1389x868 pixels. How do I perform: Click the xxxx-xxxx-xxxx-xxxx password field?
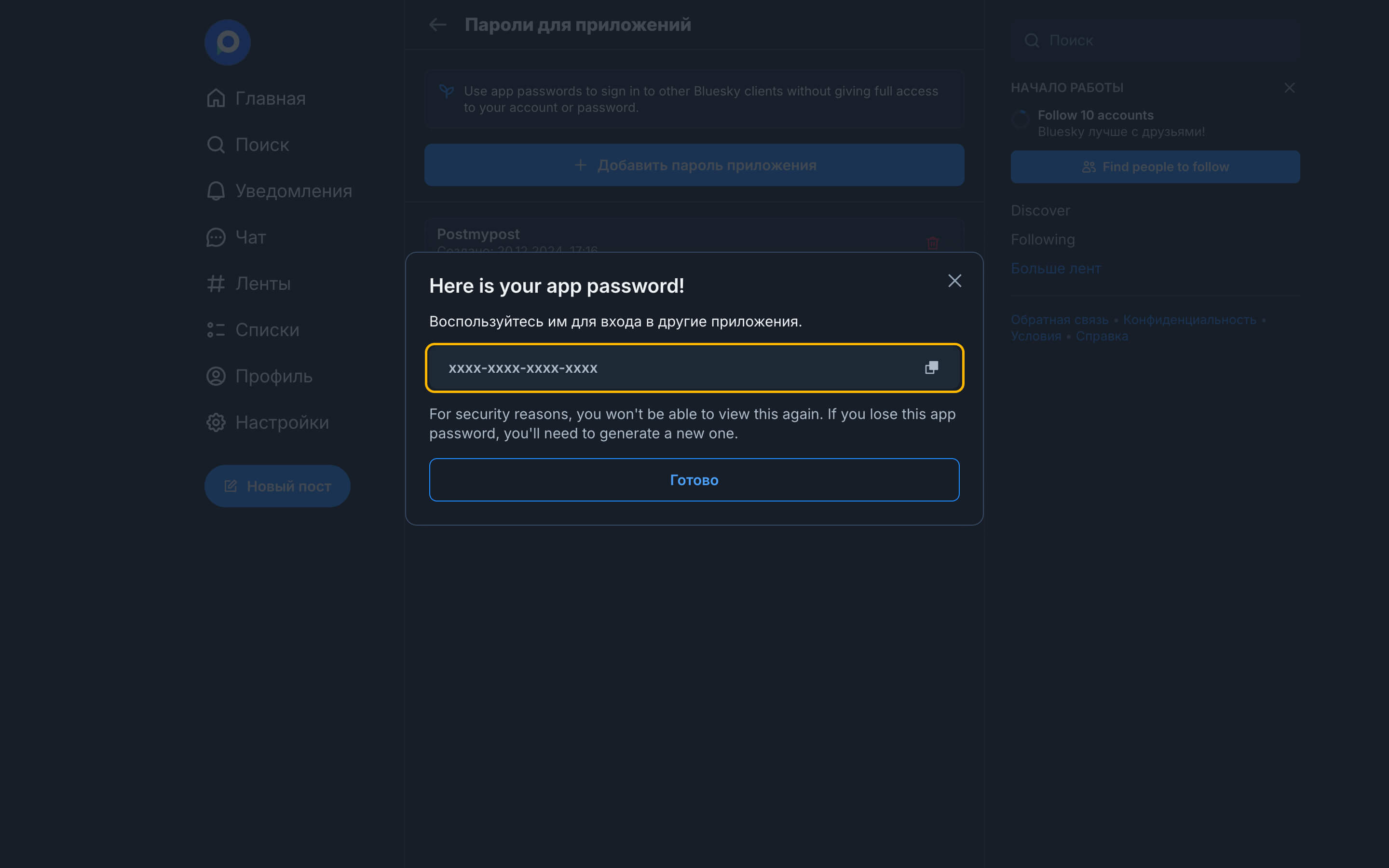pyautogui.click(x=660, y=367)
